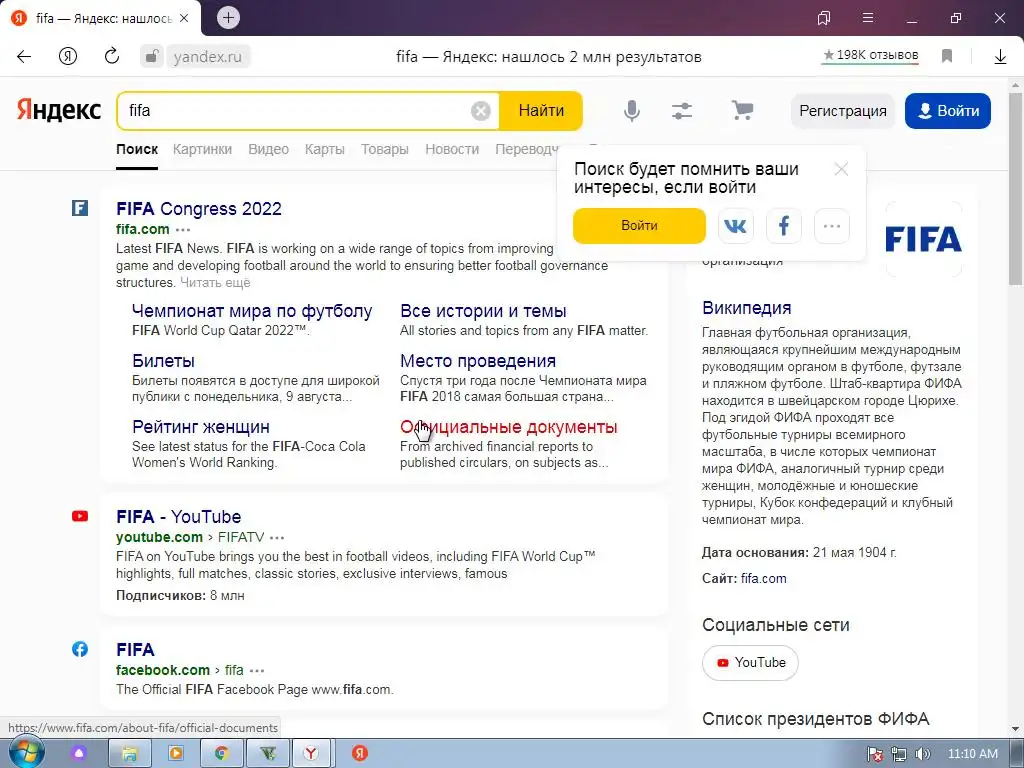Bookmark this page with the bookmark icon
The image size is (1024, 768).
(x=947, y=56)
